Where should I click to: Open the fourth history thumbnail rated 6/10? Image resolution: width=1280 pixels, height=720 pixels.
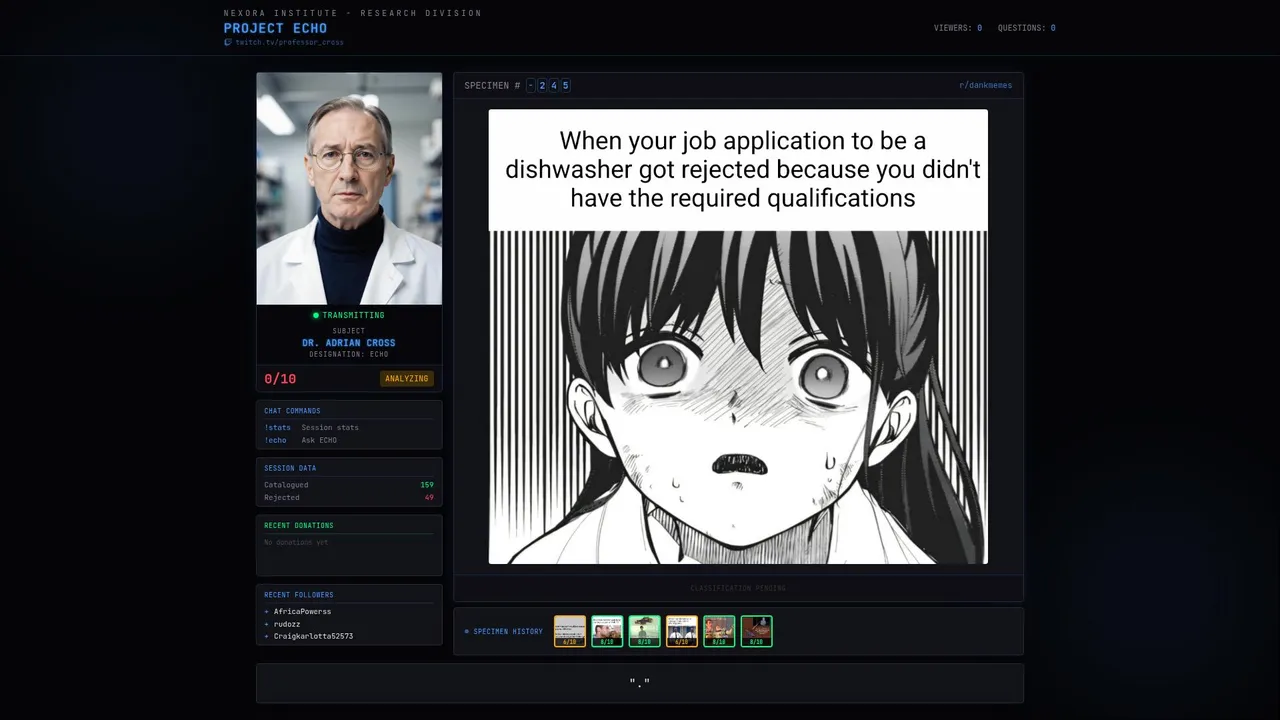682,631
